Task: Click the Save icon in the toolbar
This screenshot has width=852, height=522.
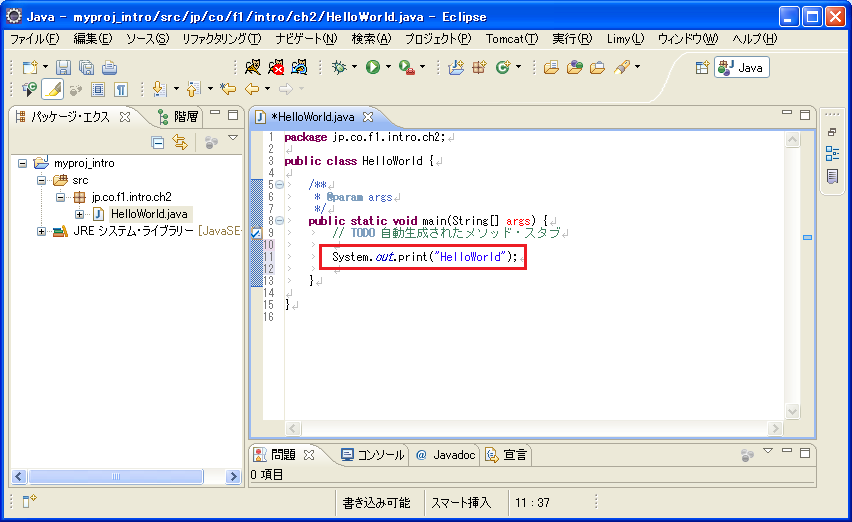Action: pyautogui.click(x=63, y=68)
